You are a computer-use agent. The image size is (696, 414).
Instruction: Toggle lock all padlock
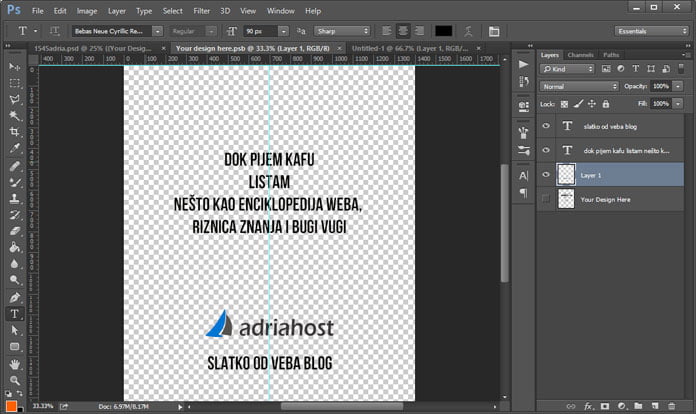(x=605, y=104)
